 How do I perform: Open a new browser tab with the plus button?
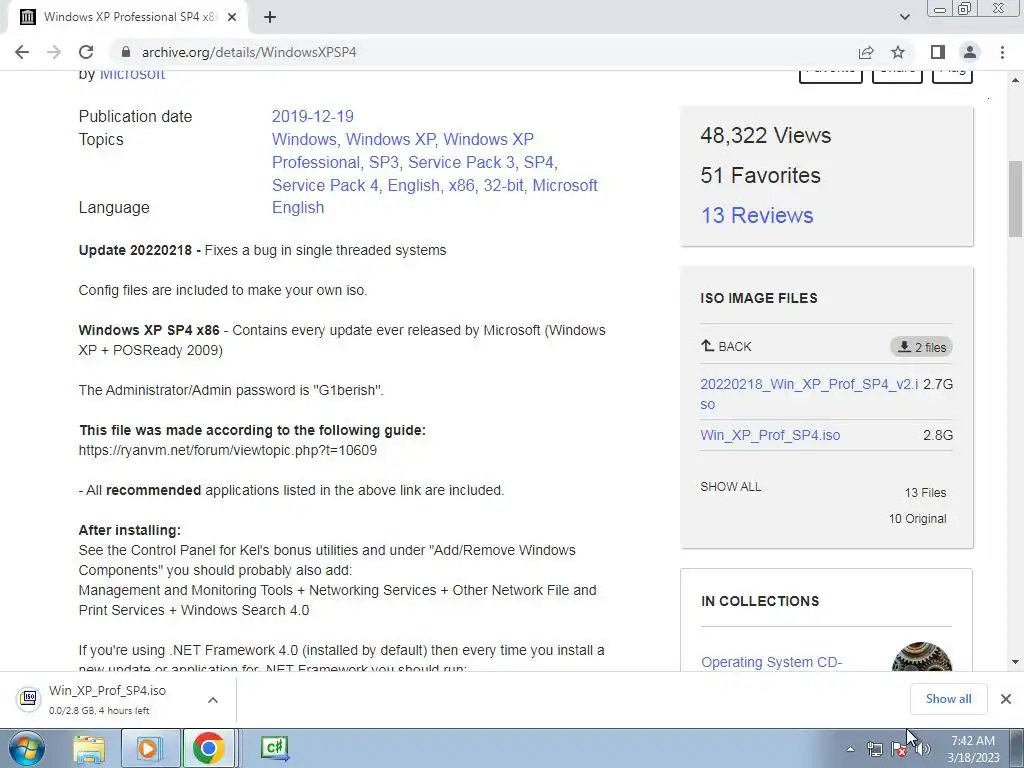270,17
